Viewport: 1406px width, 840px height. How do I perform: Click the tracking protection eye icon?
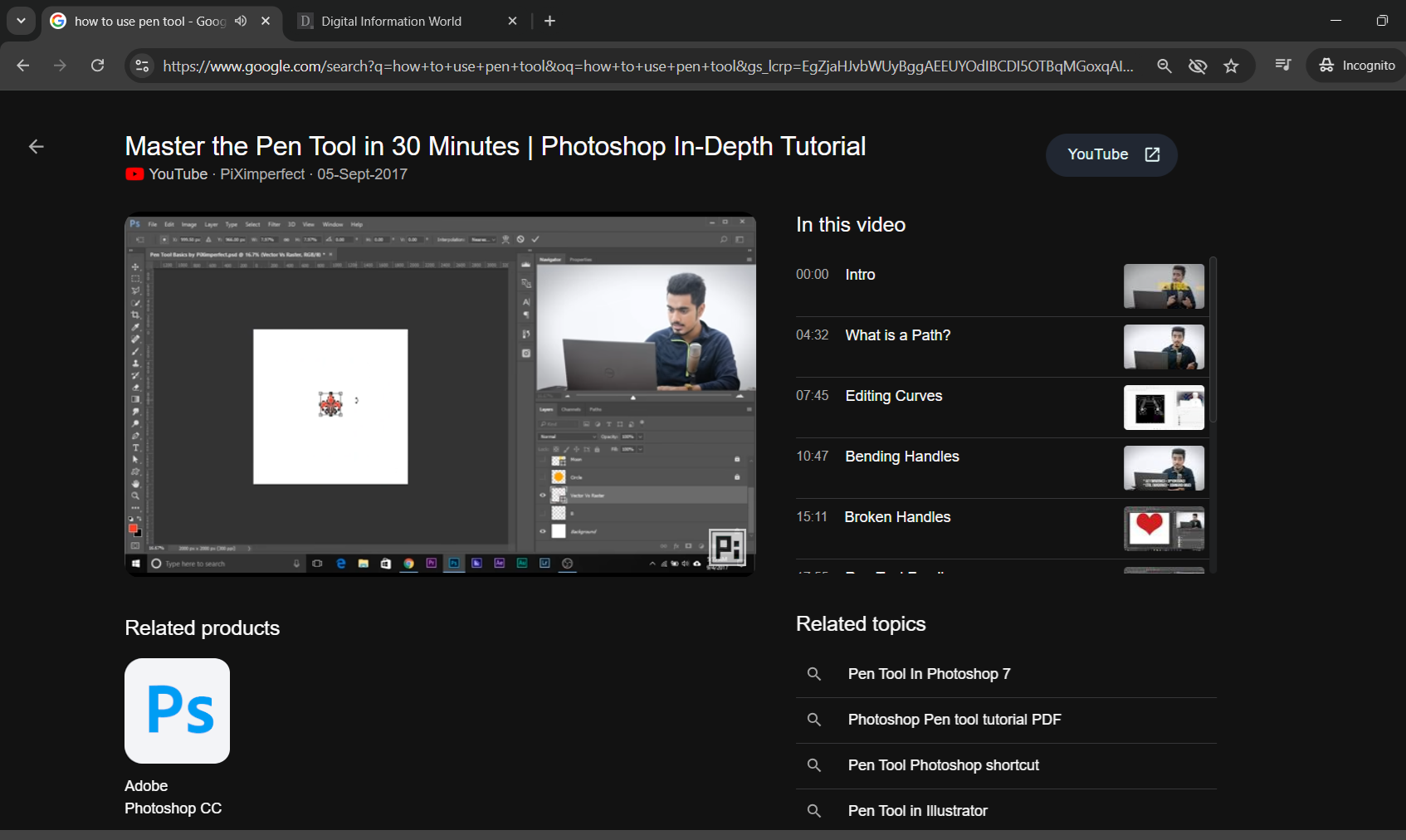pyautogui.click(x=1198, y=66)
